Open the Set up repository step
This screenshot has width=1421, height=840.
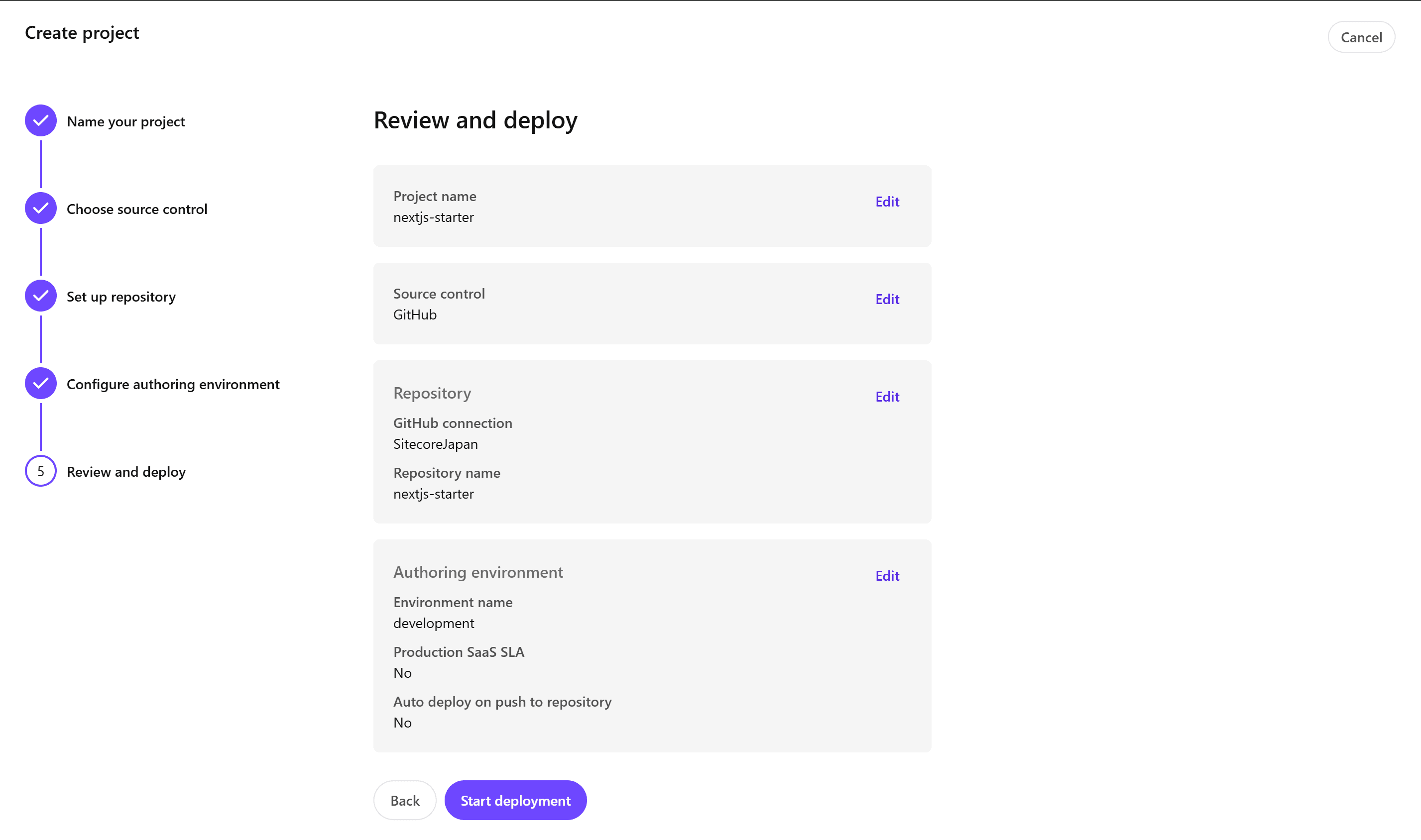tap(121, 297)
